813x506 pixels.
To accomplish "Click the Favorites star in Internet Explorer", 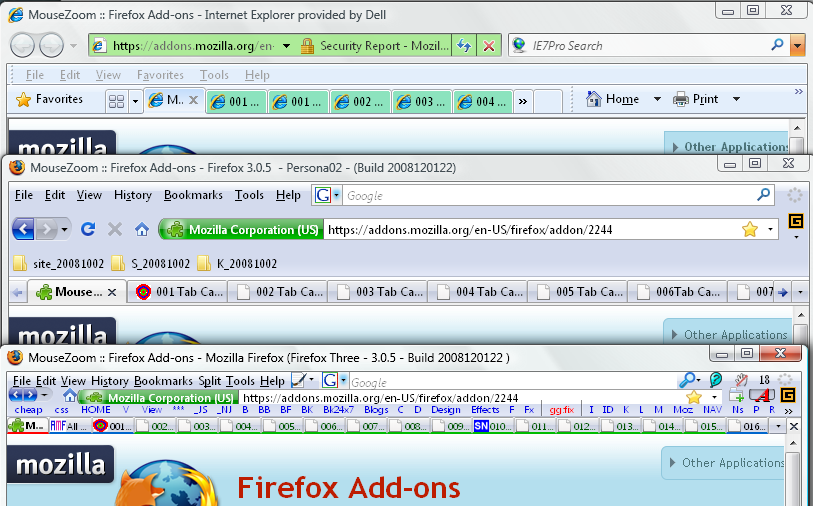I will (x=23, y=99).
